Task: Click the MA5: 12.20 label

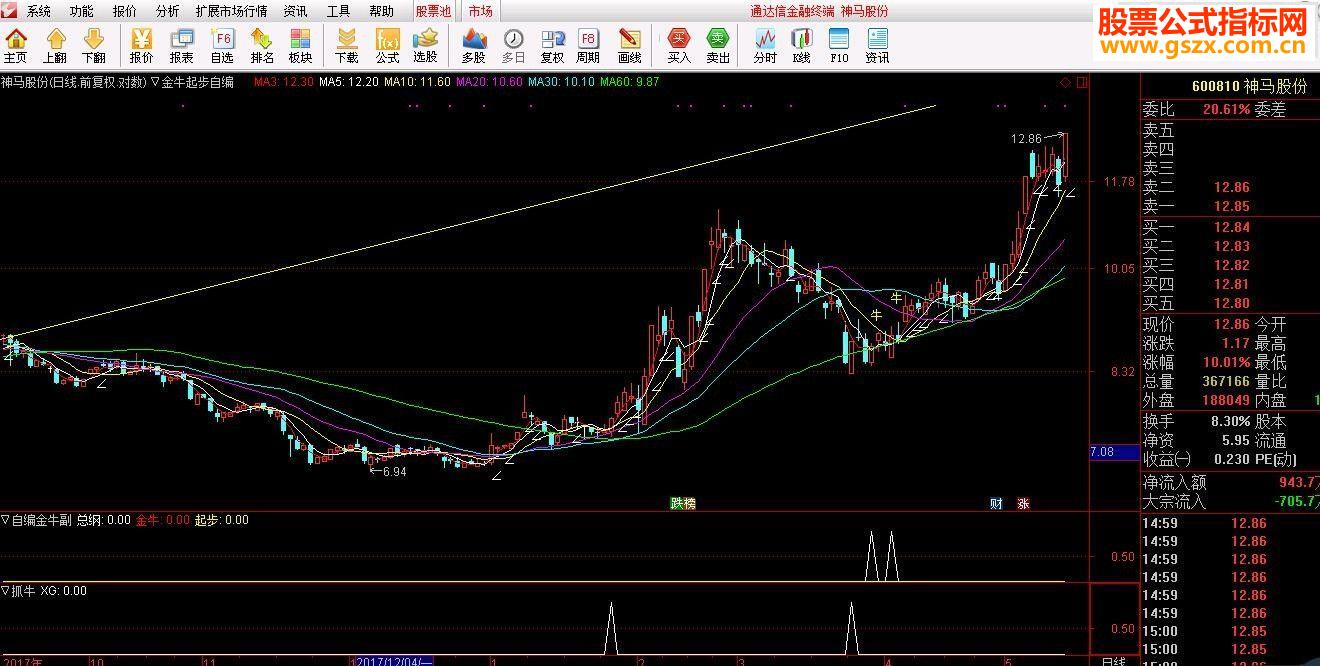Action: [x=348, y=82]
